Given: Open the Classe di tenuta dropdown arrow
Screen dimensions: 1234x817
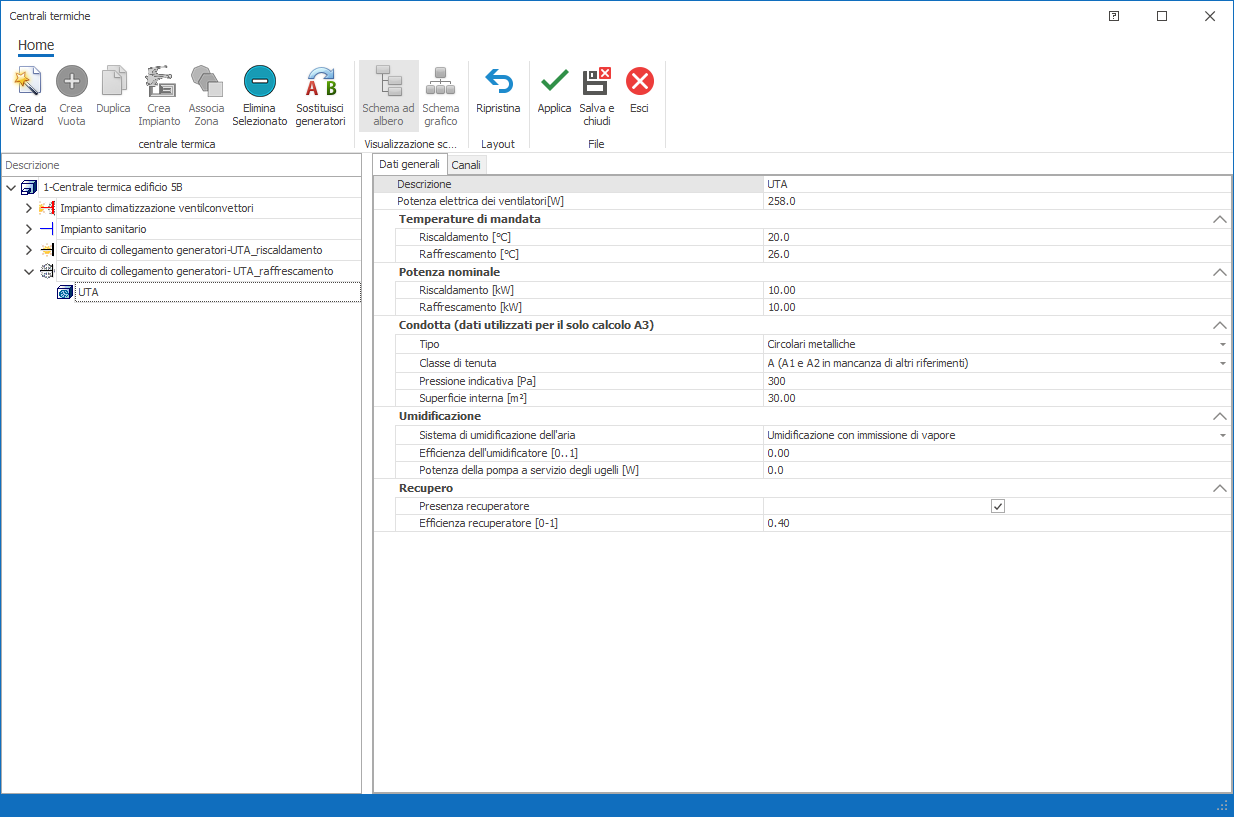Looking at the screenshot, I should [x=1223, y=363].
